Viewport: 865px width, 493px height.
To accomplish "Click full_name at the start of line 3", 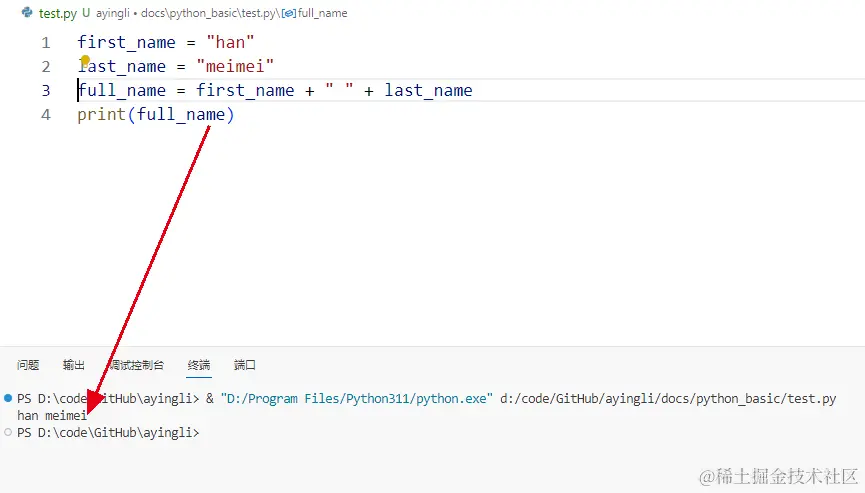I will 122,90.
